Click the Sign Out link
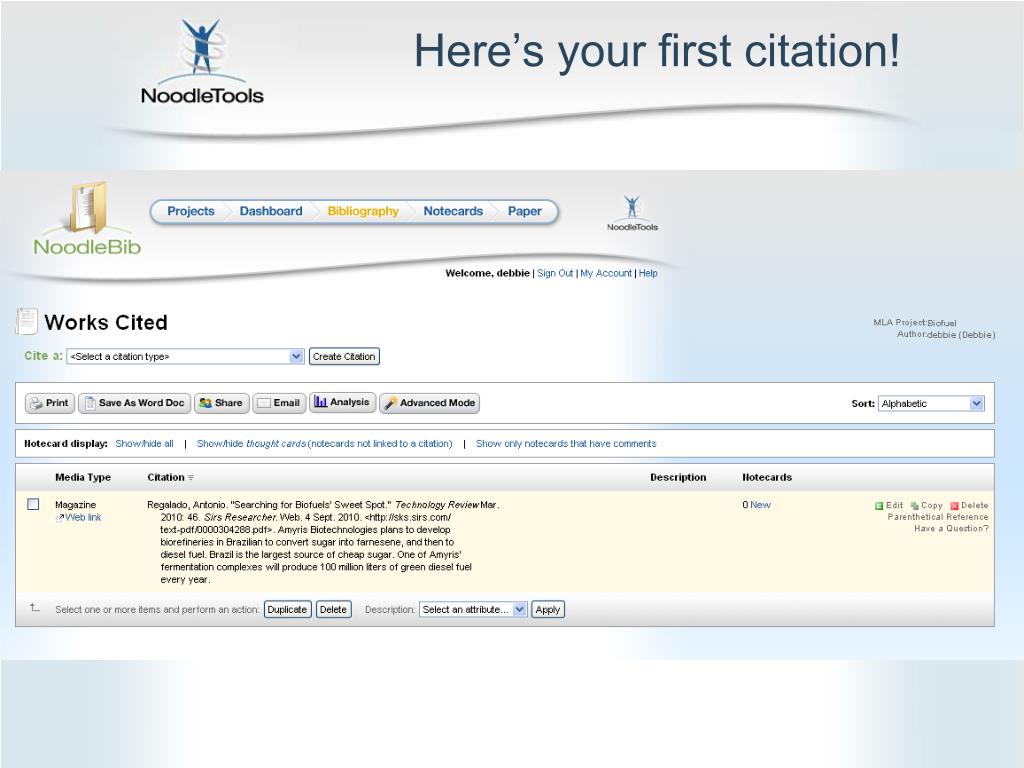The image size is (1024, 768). (x=555, y=273)
